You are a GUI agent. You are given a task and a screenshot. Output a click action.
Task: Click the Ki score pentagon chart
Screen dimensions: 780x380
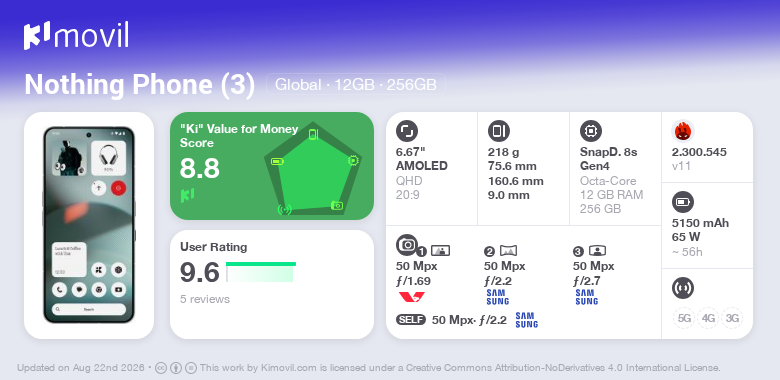312,168
